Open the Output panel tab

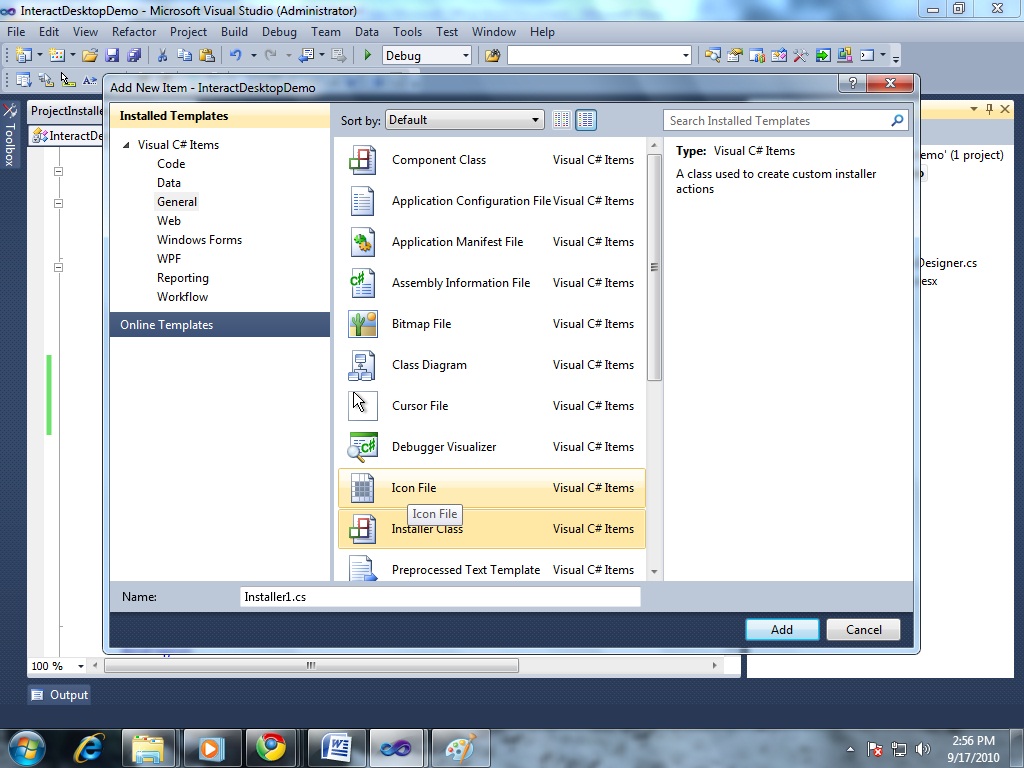coord(59,695)
